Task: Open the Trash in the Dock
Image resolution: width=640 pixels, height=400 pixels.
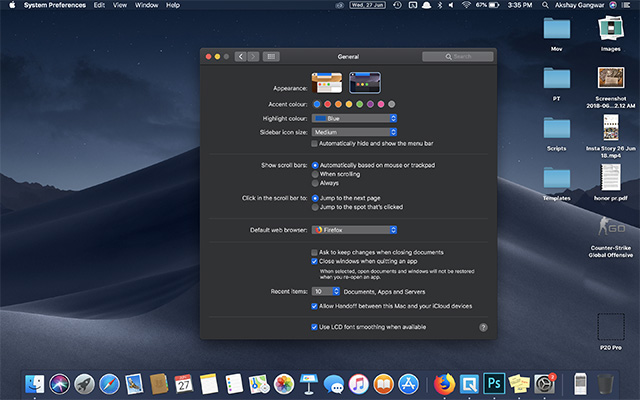Action: click(605, 384)
